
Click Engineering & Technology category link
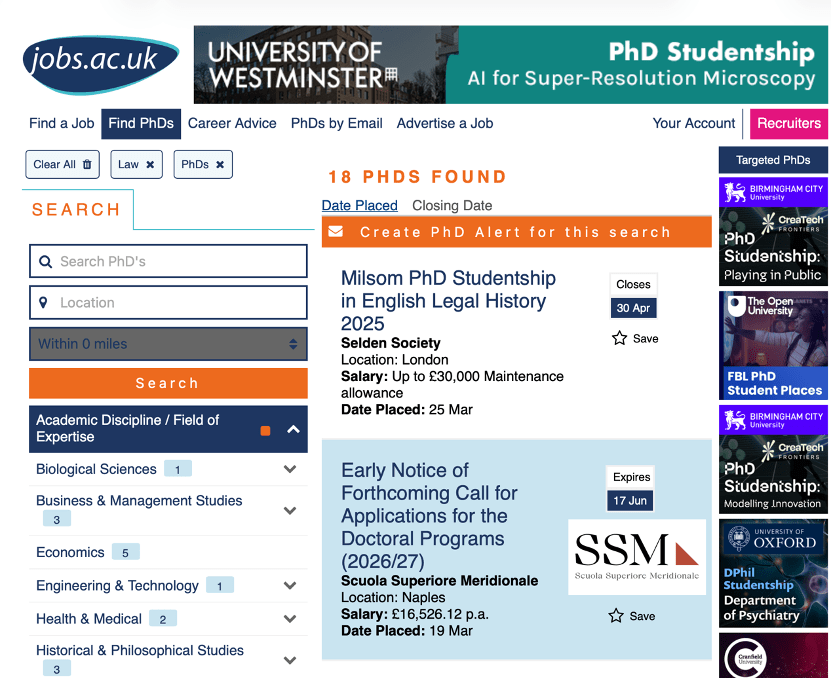(x=117, y=586)
